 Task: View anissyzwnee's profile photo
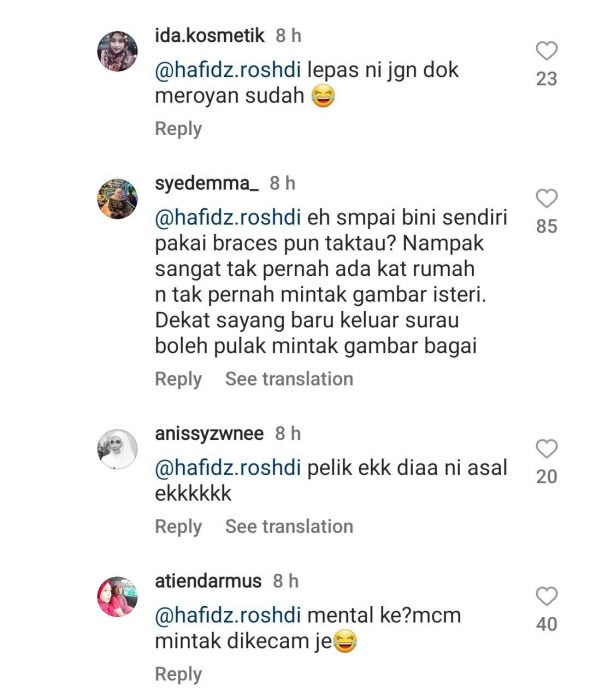click(117, 449)
